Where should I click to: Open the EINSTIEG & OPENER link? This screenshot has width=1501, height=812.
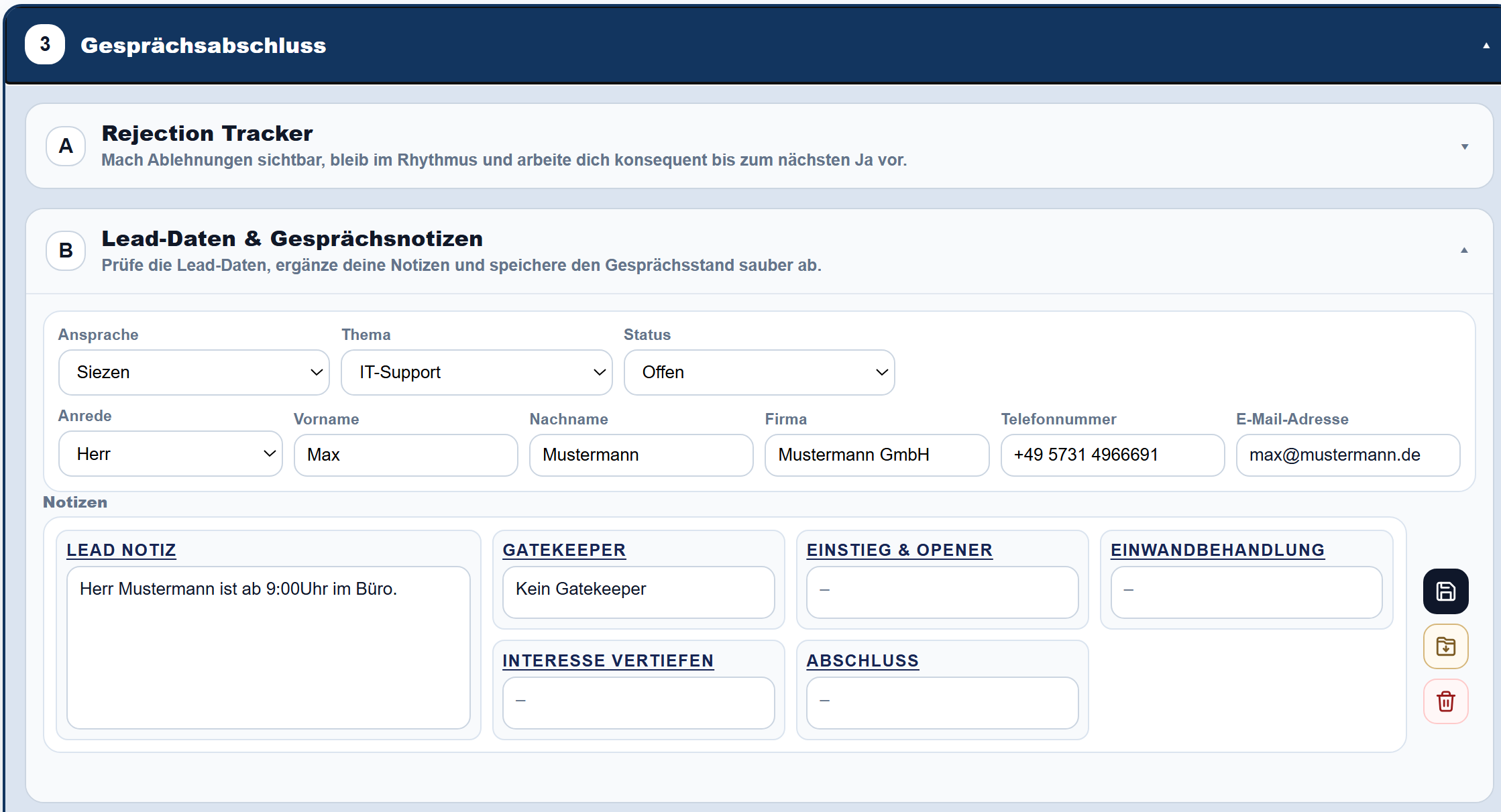tap(899, 550)
